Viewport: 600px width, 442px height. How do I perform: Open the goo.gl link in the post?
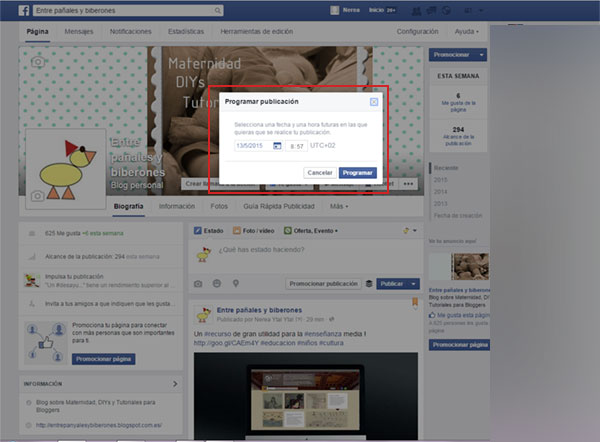tap(225, 343)
